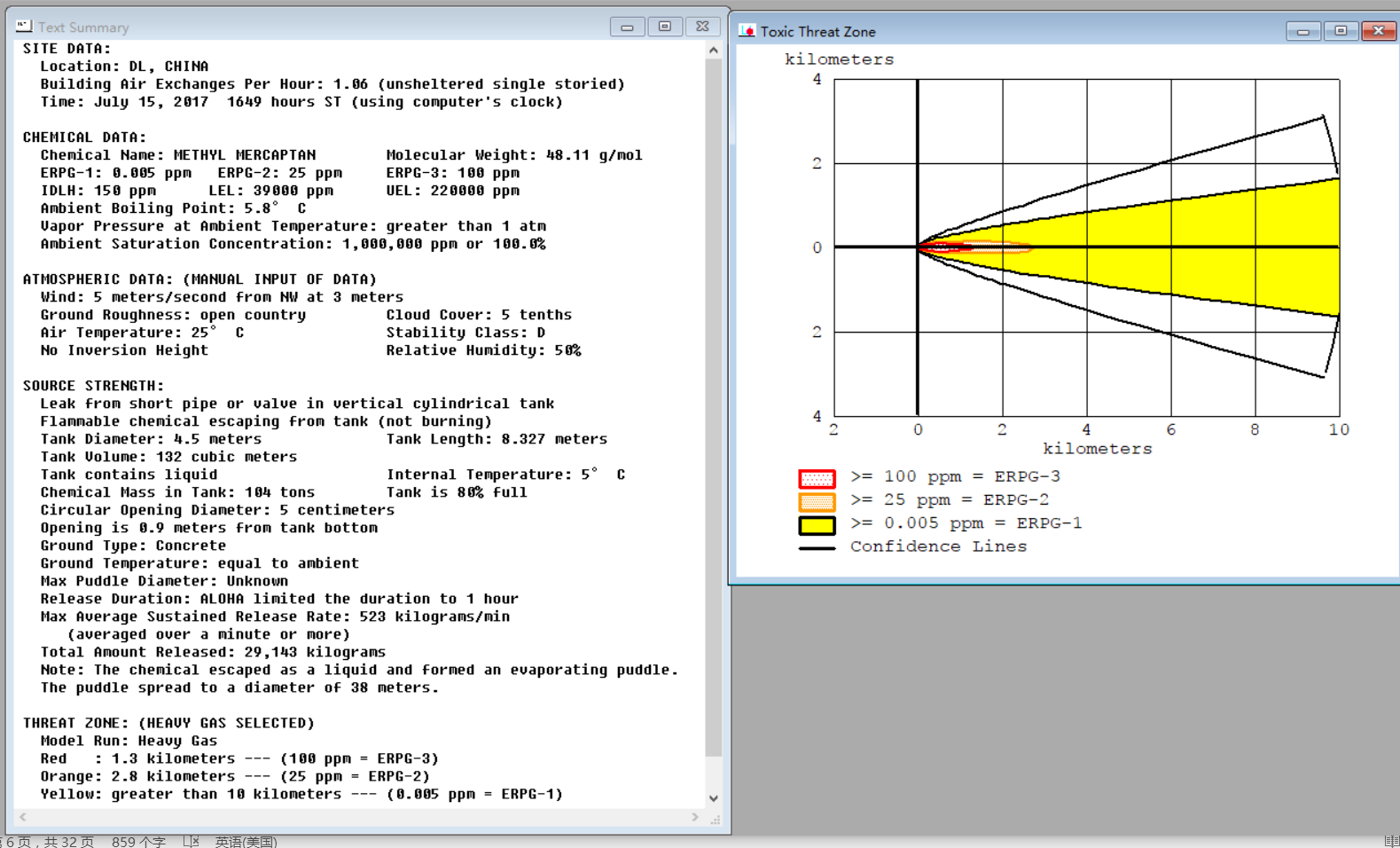Maximize the Toxic Threat Zone window
This screenshot has width=1400, height=848.
(x=1341, y=31)
